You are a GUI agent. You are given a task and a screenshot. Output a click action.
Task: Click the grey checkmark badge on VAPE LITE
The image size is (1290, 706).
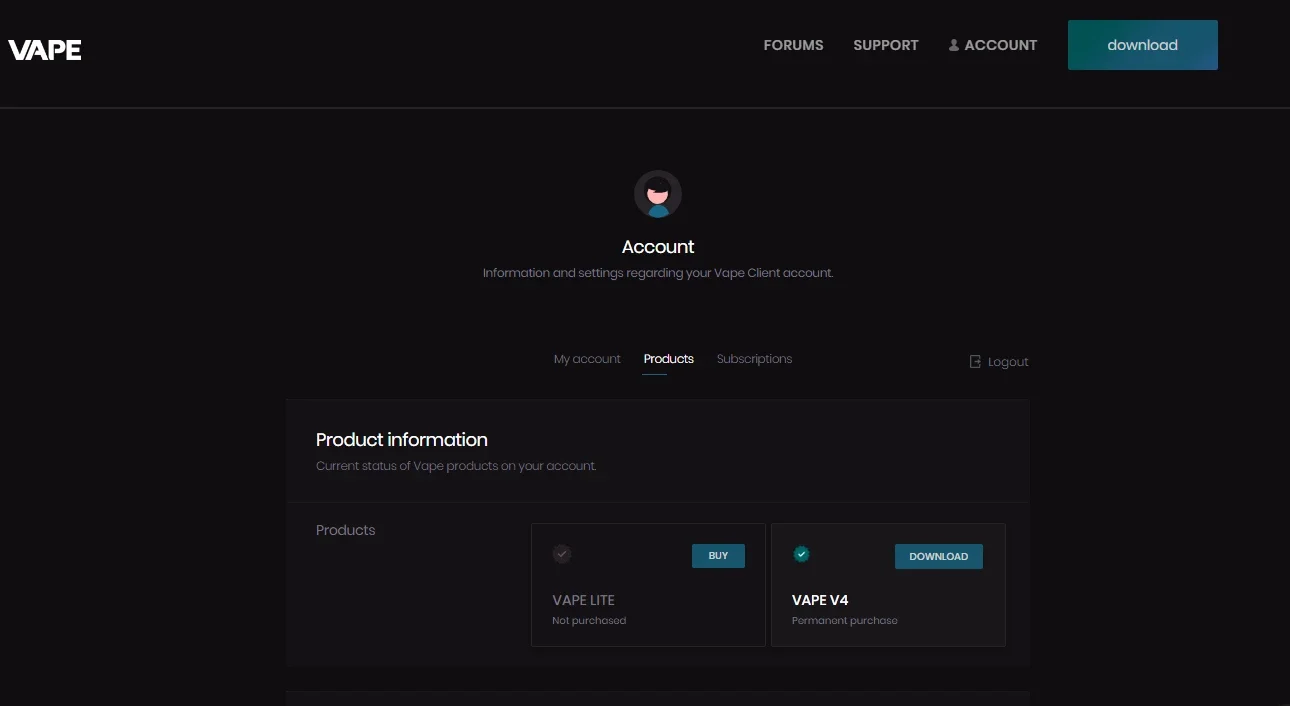point(562,554)
